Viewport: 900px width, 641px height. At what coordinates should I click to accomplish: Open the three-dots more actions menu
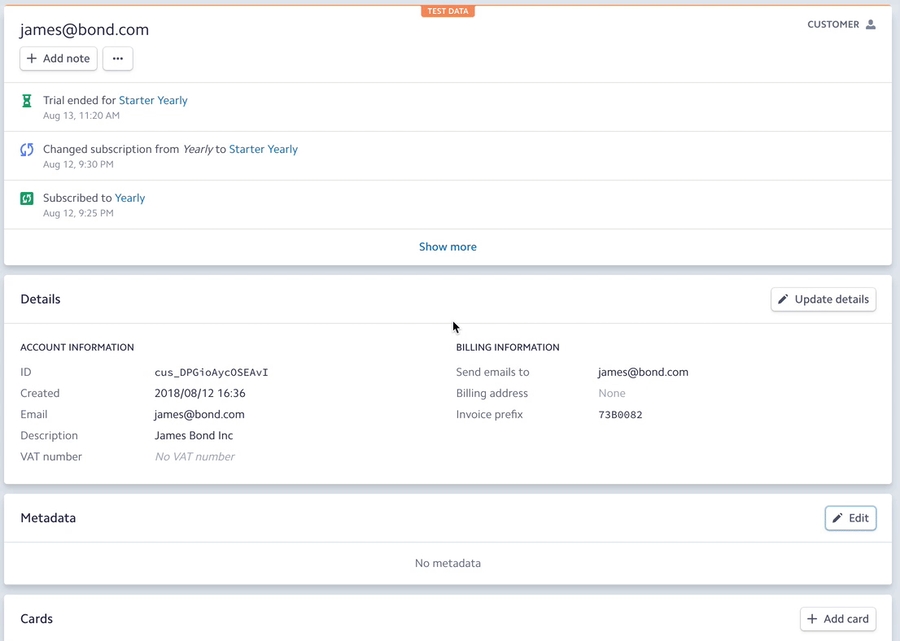coord(118,59)
